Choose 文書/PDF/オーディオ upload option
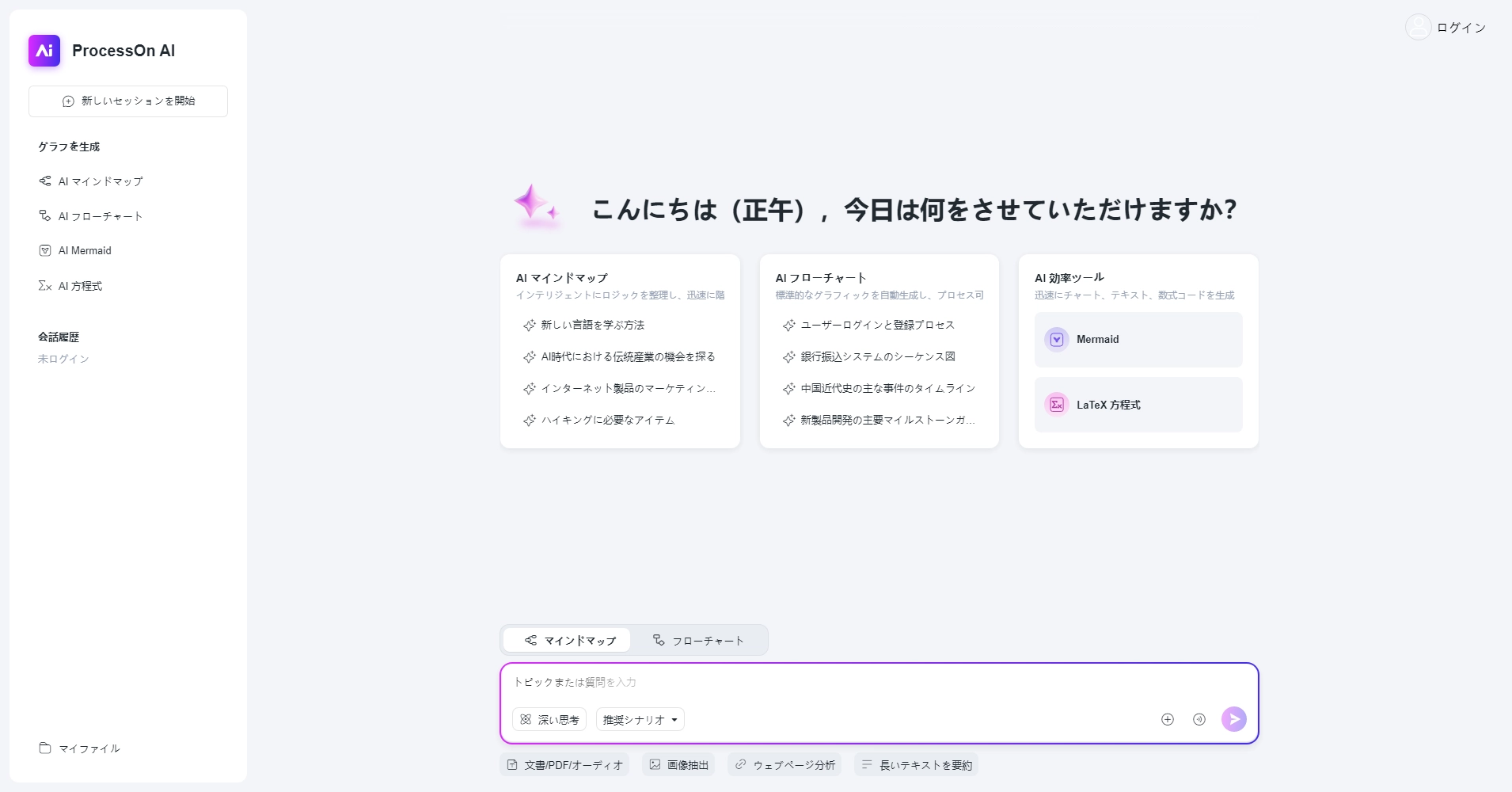1512x792 pixels. [x=564, y=765]
